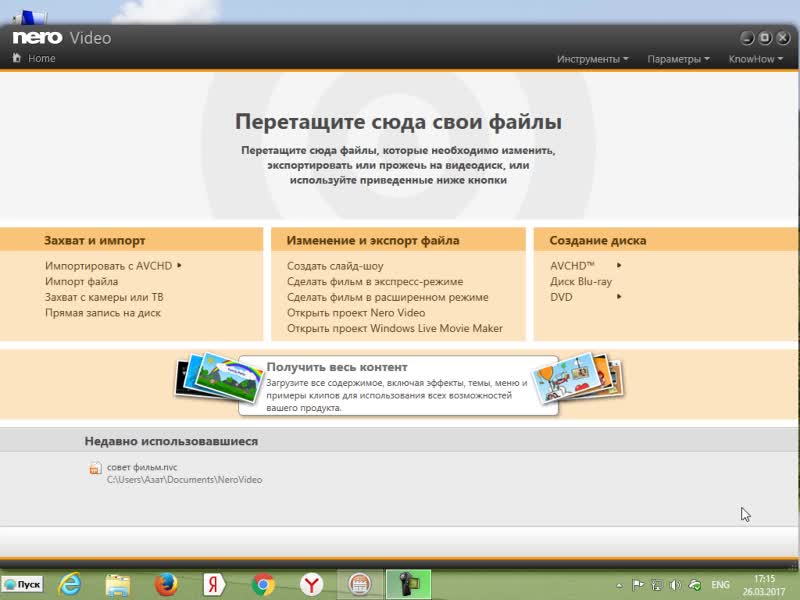Screen dimensions: 800x600
Task: Open the Параметры menu
Action: point(678,59)
